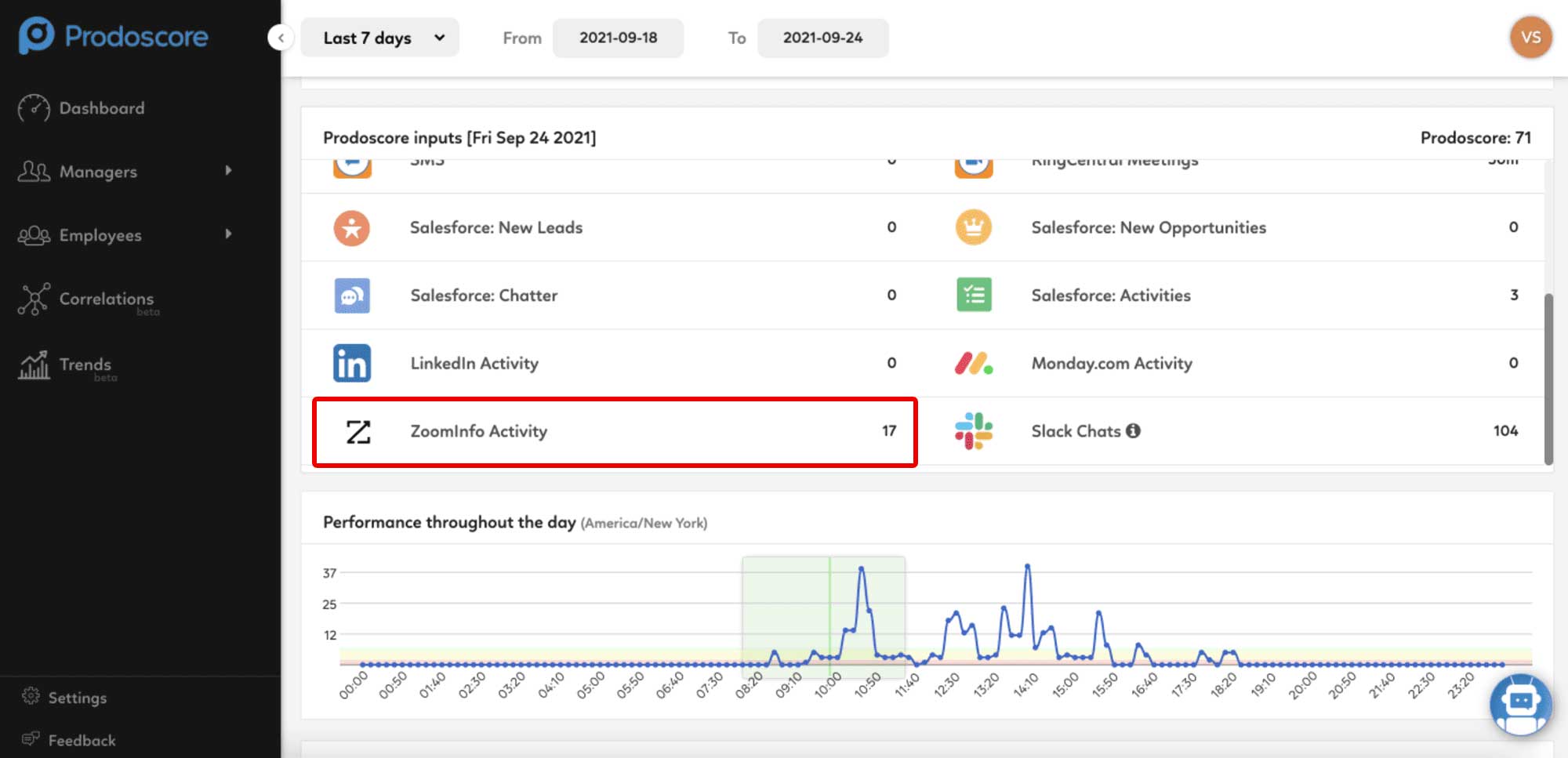Screen dimensions: 1568x758
Task: Open the Dashboard page
Action: click(102, 108)
